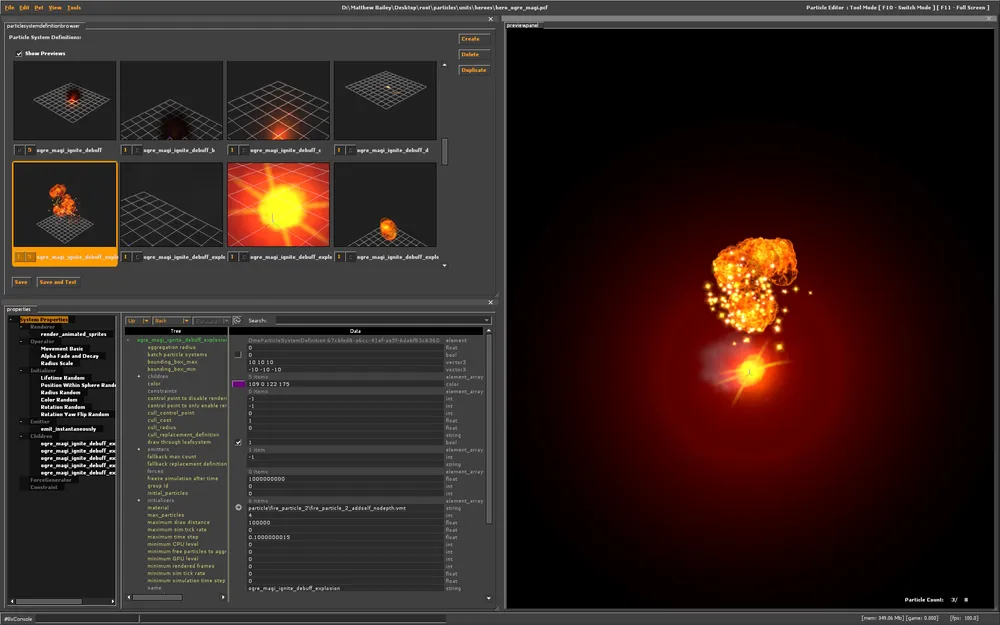Toggle the Show Previews checkbox
1000x625 pixels.
point(19,53)
